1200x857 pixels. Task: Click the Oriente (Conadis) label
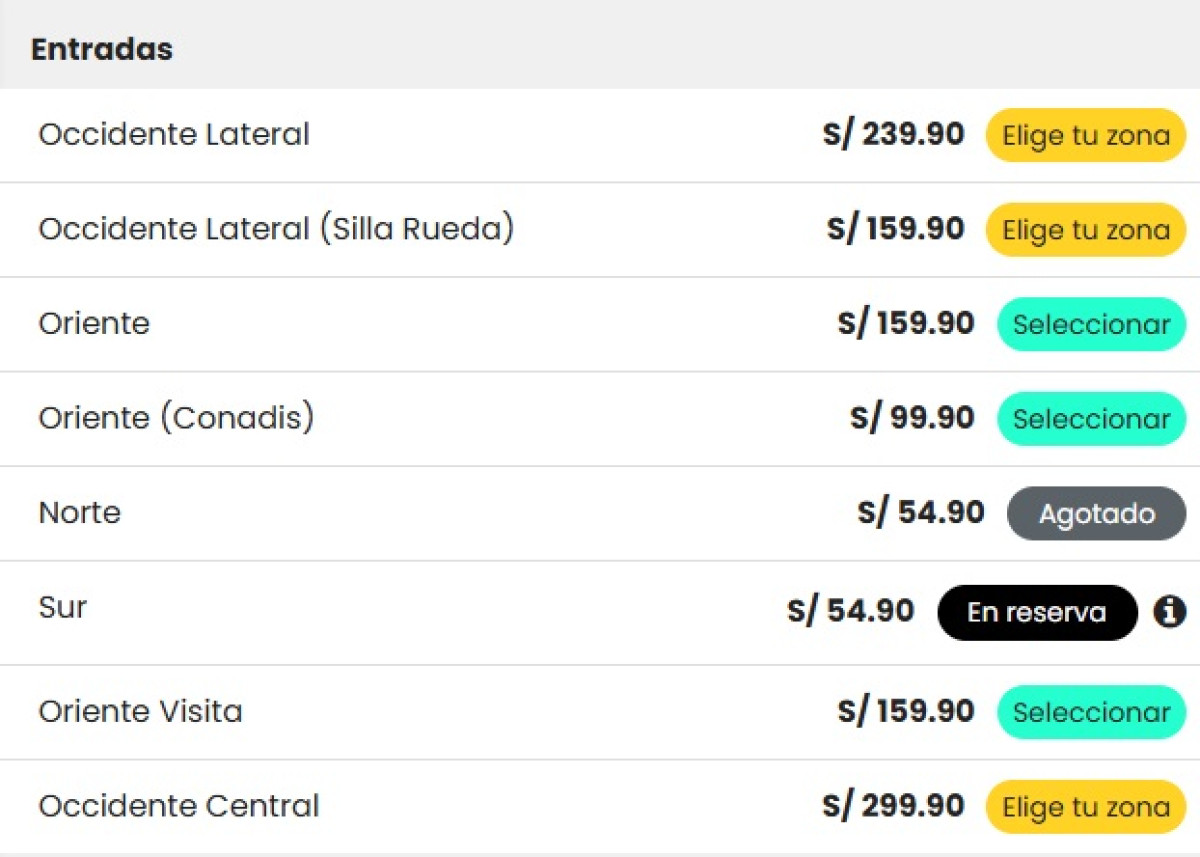click(x=176, y=418)
